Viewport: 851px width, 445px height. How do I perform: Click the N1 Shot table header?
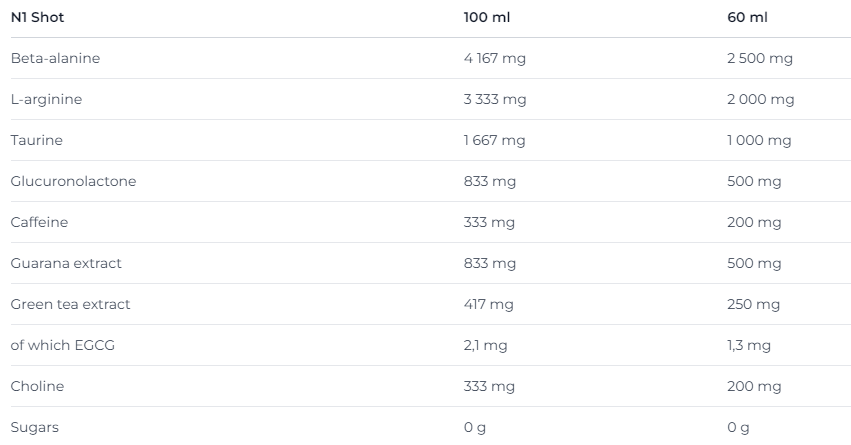tap(37, 18)
